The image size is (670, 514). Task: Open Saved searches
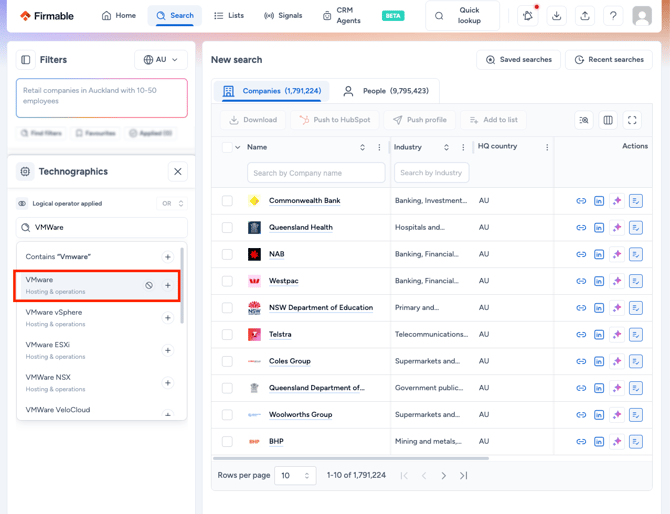coord(519,60)
